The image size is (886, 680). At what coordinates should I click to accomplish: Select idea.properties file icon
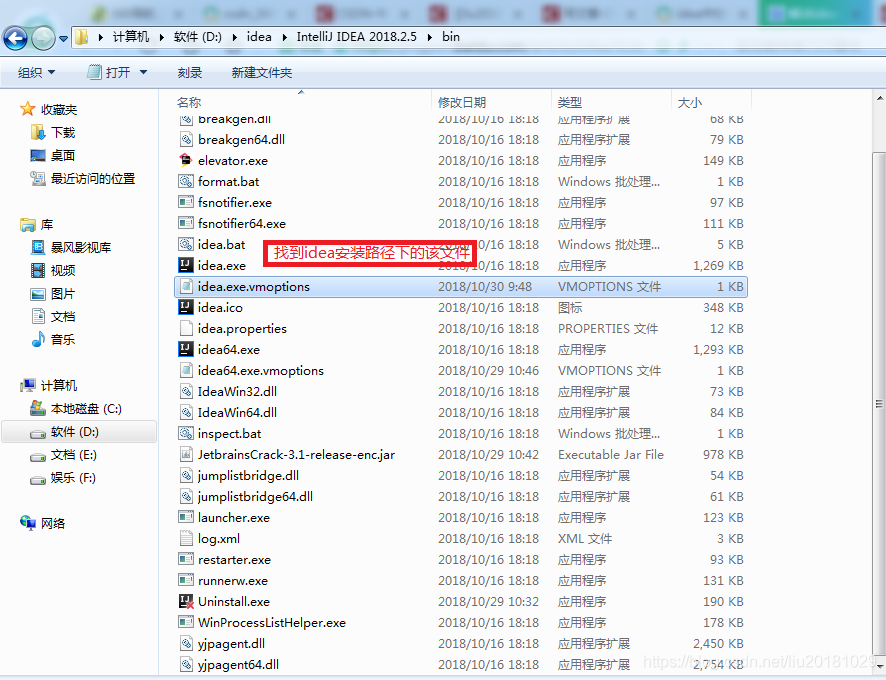186,328
